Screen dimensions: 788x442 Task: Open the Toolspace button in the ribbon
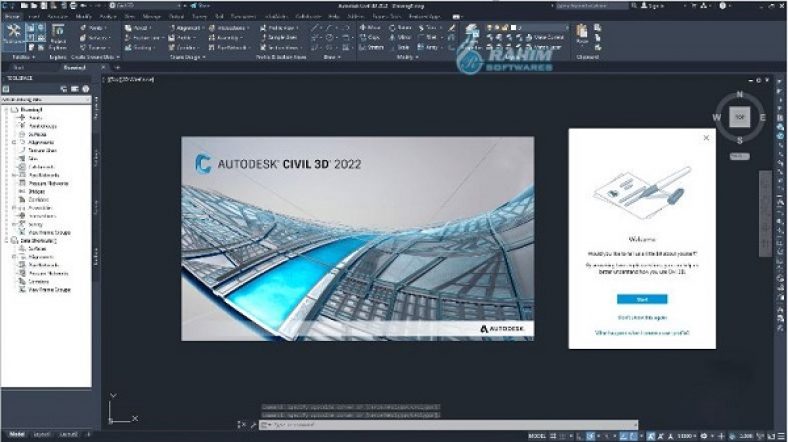point(14,35)
